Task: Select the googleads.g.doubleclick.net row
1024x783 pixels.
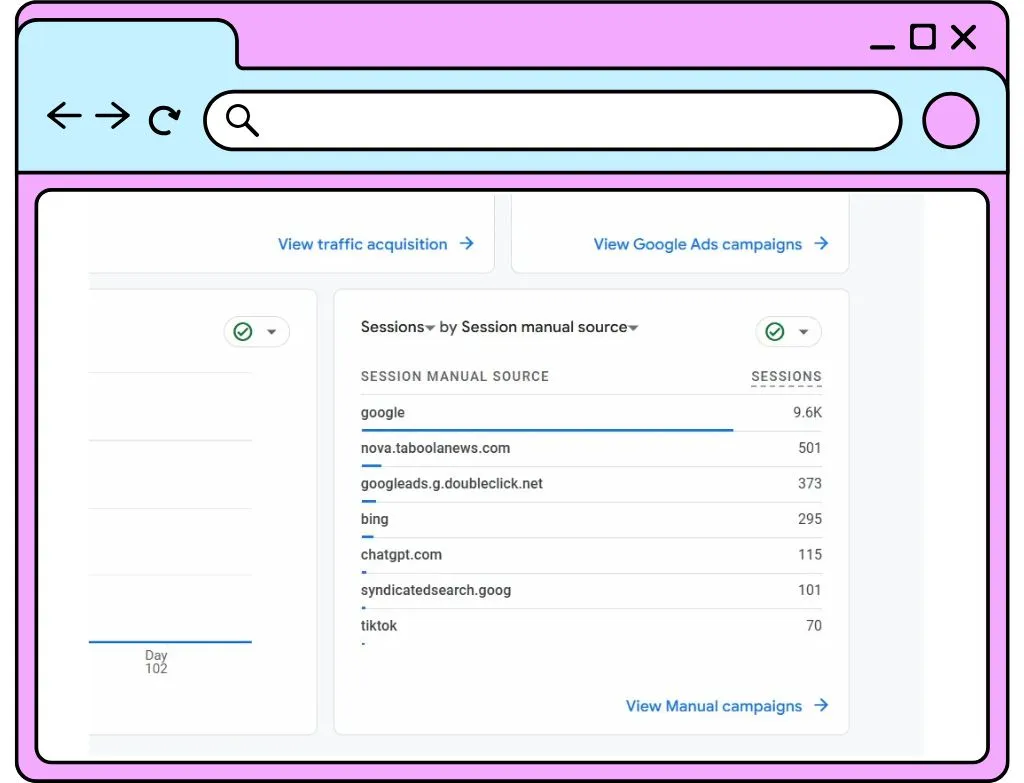Action: [591, 484]
